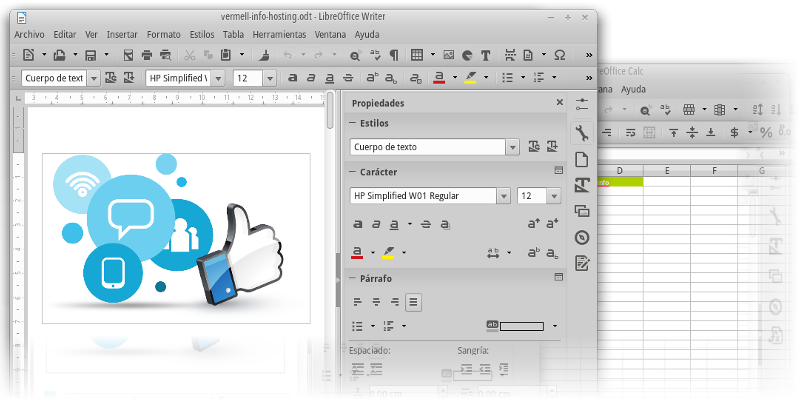Open Gallery deck icon in sidebar
800x400 pixels.
point(582,211)
